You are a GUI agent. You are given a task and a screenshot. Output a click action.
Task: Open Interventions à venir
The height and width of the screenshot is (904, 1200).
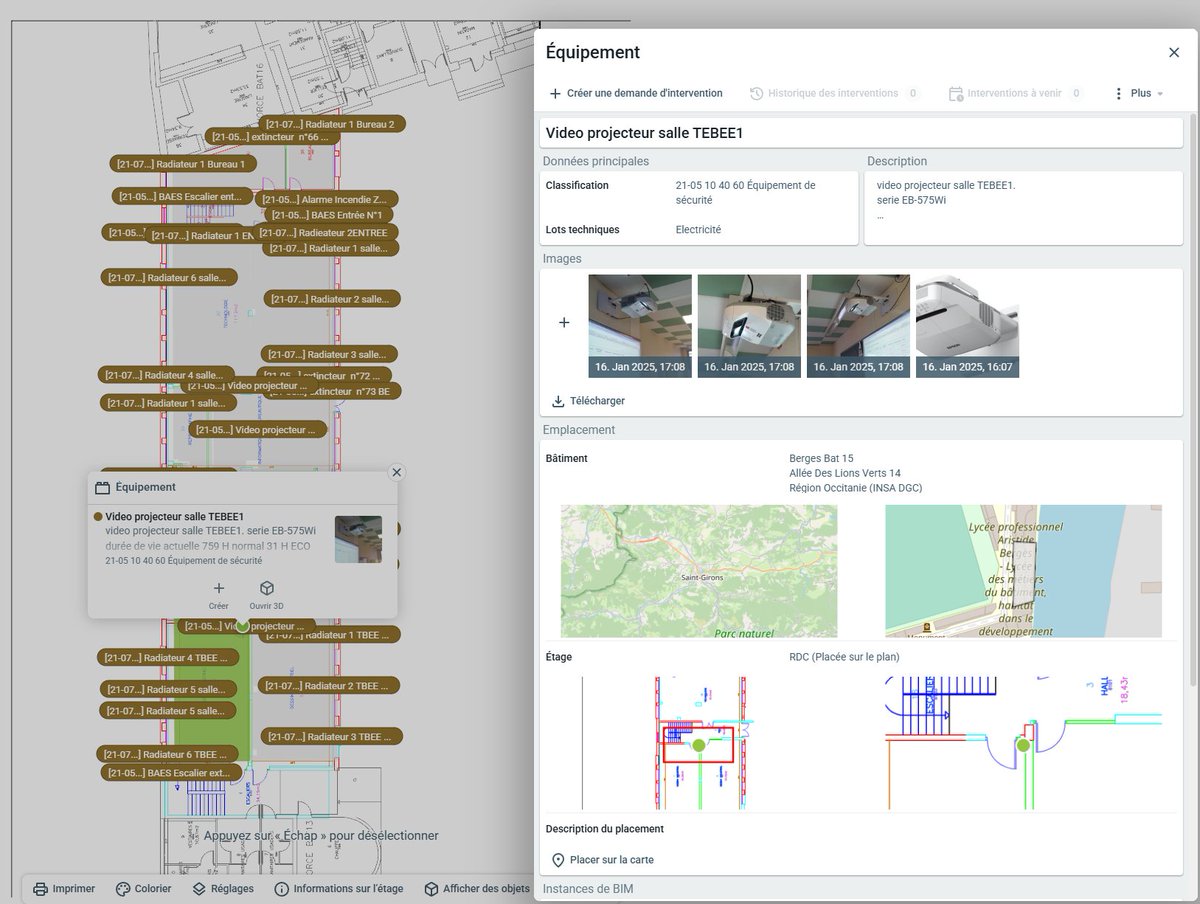tap(1014, 93)
